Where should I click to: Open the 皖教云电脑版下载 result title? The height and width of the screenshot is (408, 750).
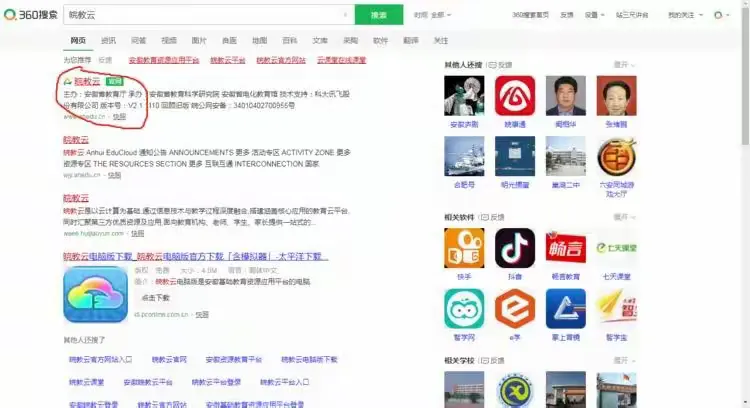(x=196, y=256)
